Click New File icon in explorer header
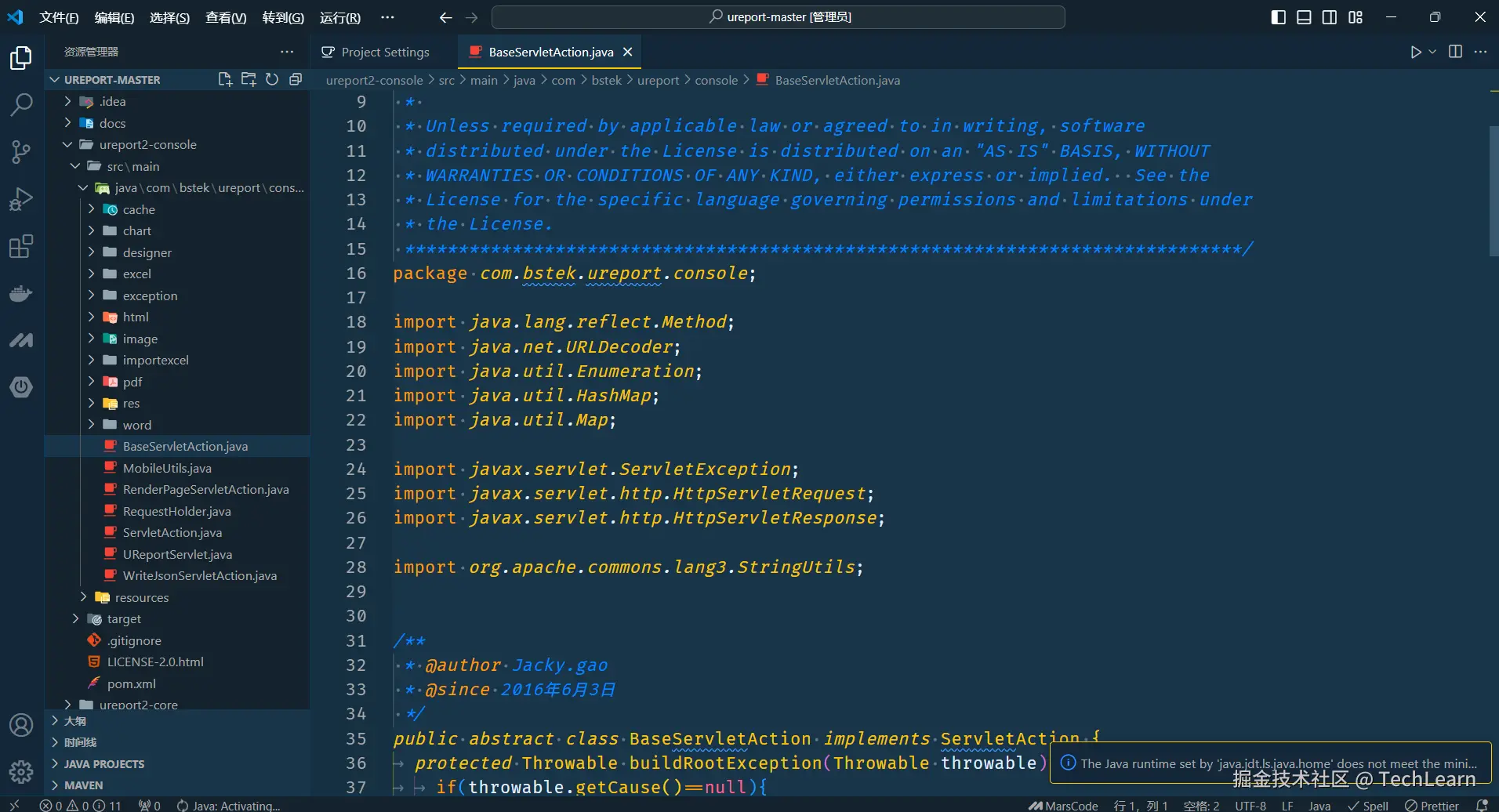The width and height of the screenshot is (1499, 812). coord(225,79)
